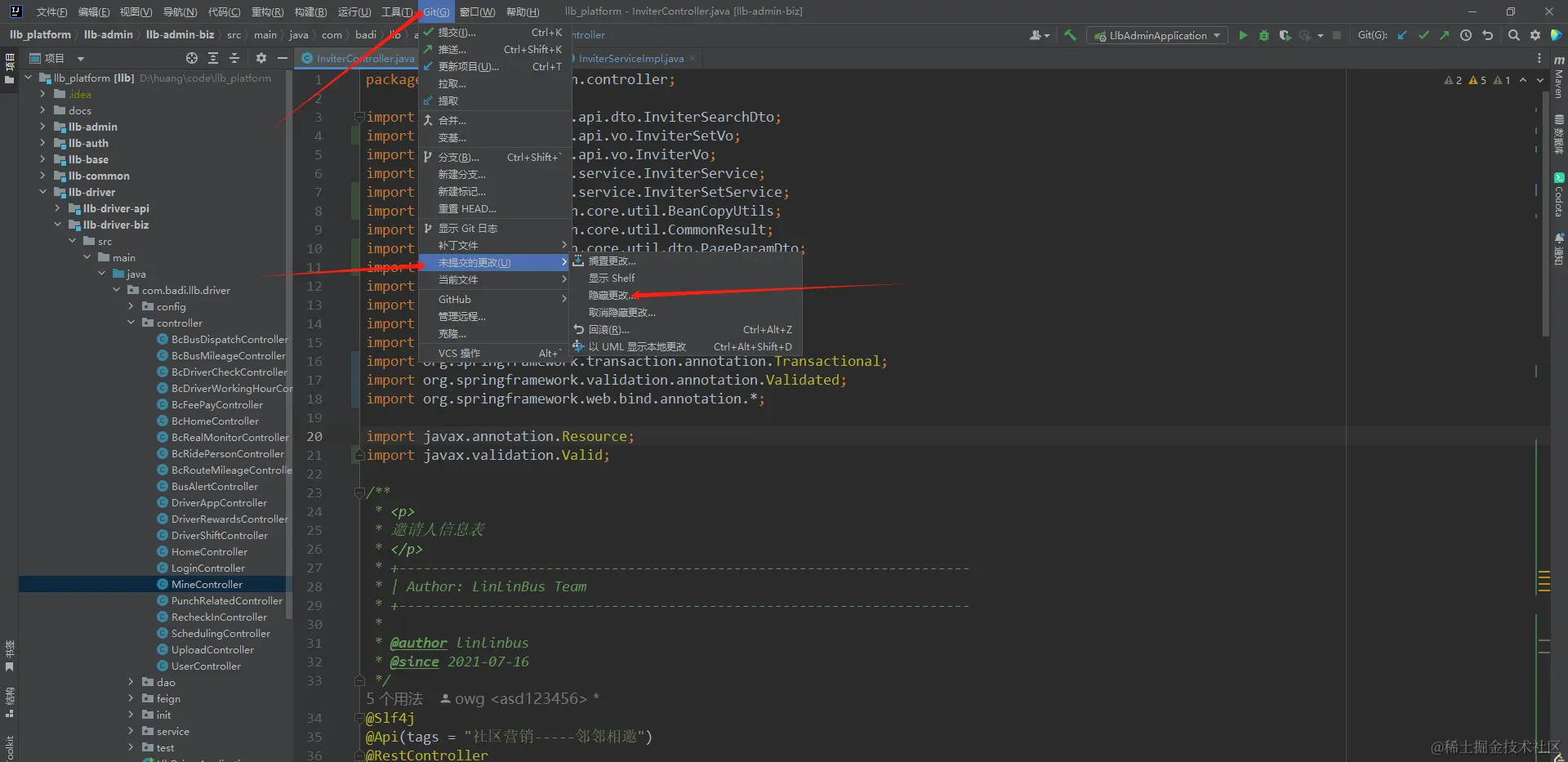Screen dimensions: 1568x762
Task: Open the profiler run options dropdown arrow
Action: [1320, 35]
